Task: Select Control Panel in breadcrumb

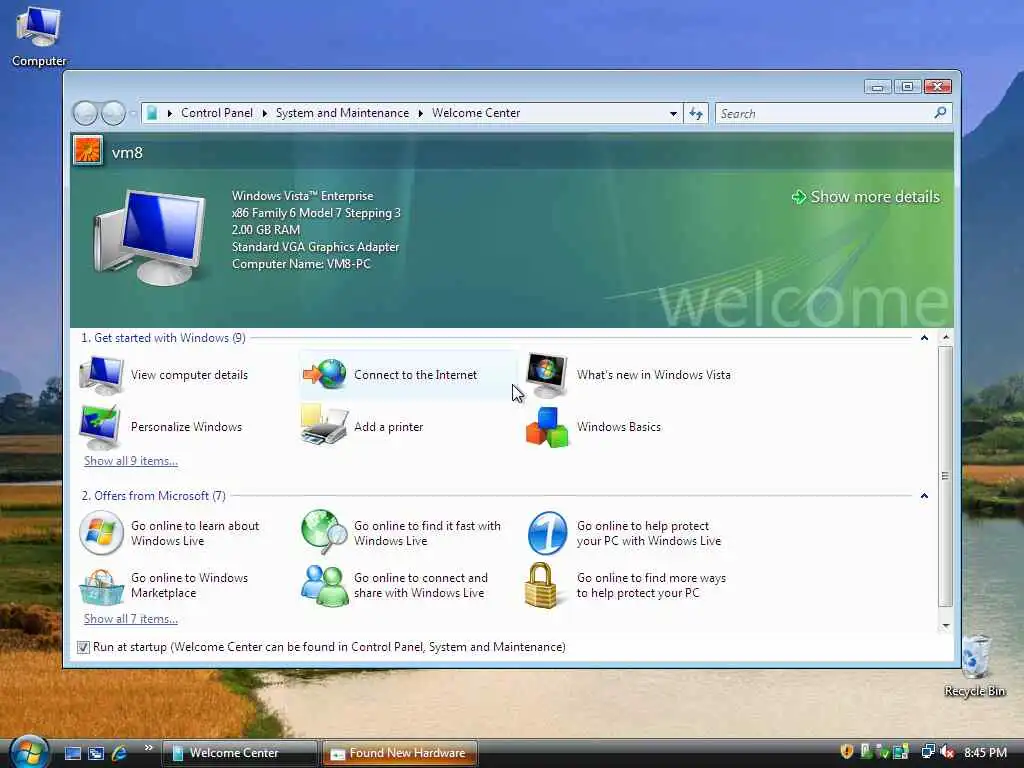Action: click(216, 113)
